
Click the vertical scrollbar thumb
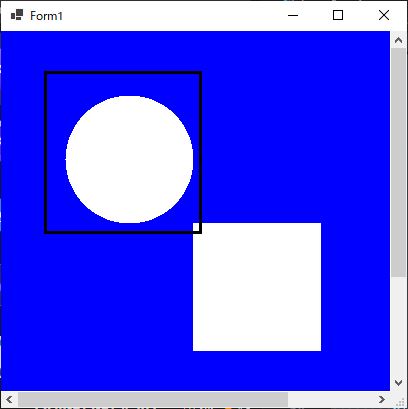click(x=398, y=162)
